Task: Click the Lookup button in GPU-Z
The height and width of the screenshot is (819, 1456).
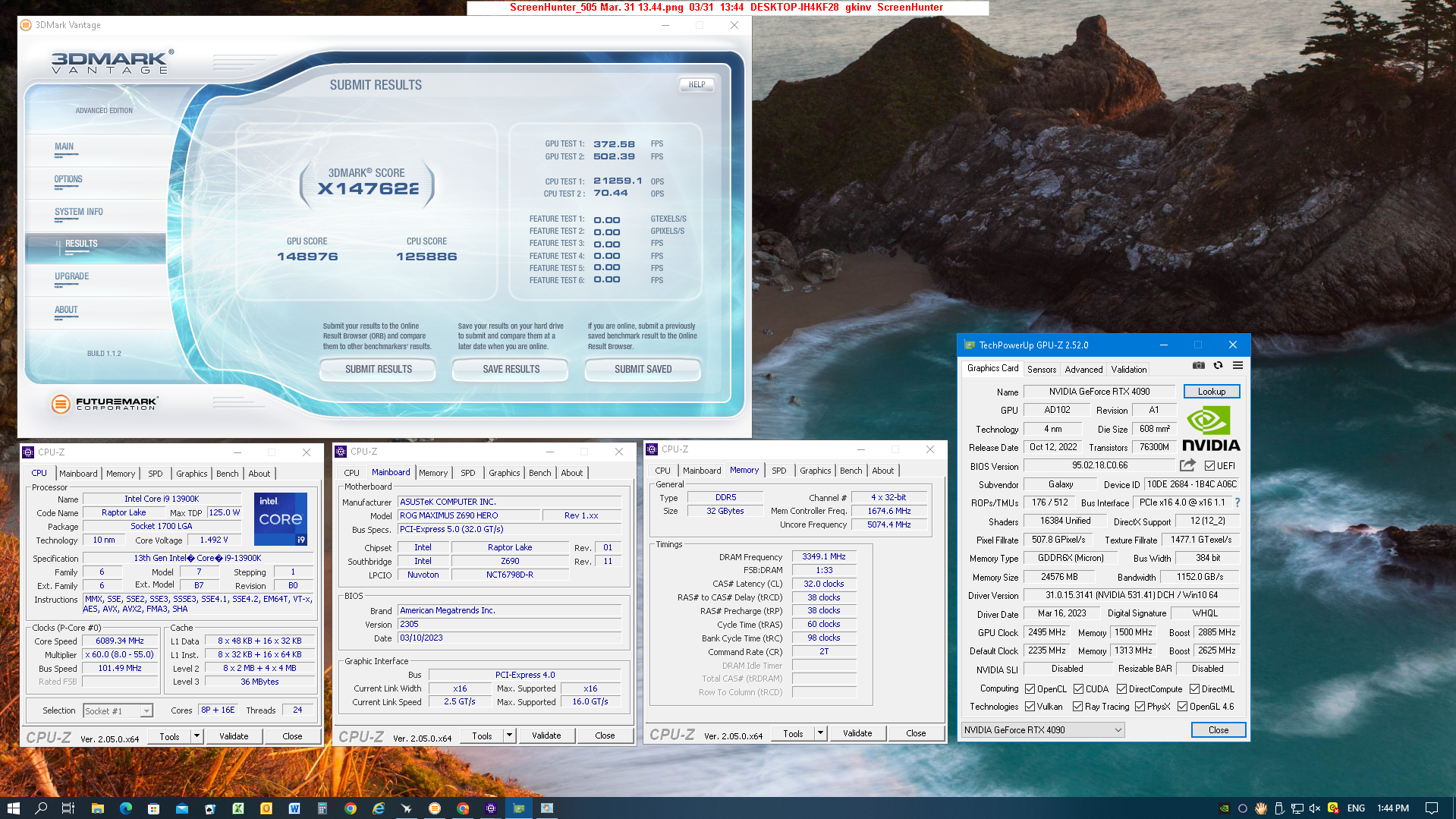Action: coord(1211,392)
